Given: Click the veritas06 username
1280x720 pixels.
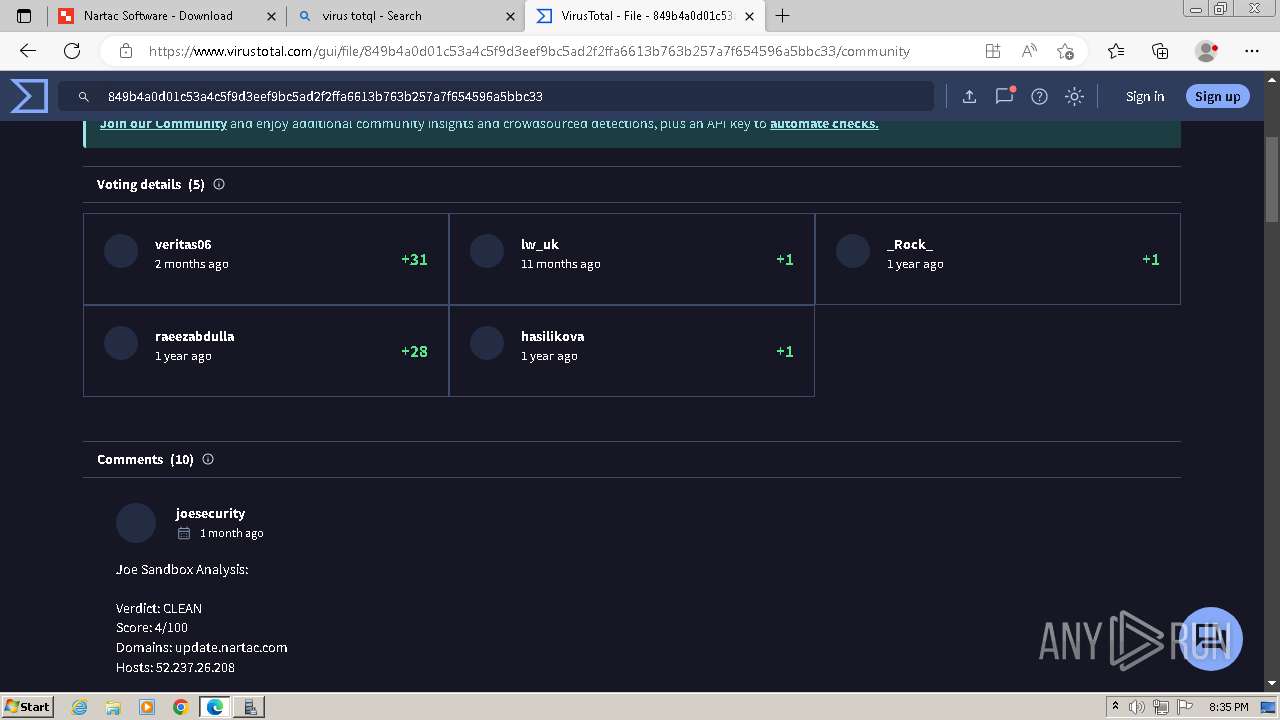Looking at the screenshot, I should (183, 244).
